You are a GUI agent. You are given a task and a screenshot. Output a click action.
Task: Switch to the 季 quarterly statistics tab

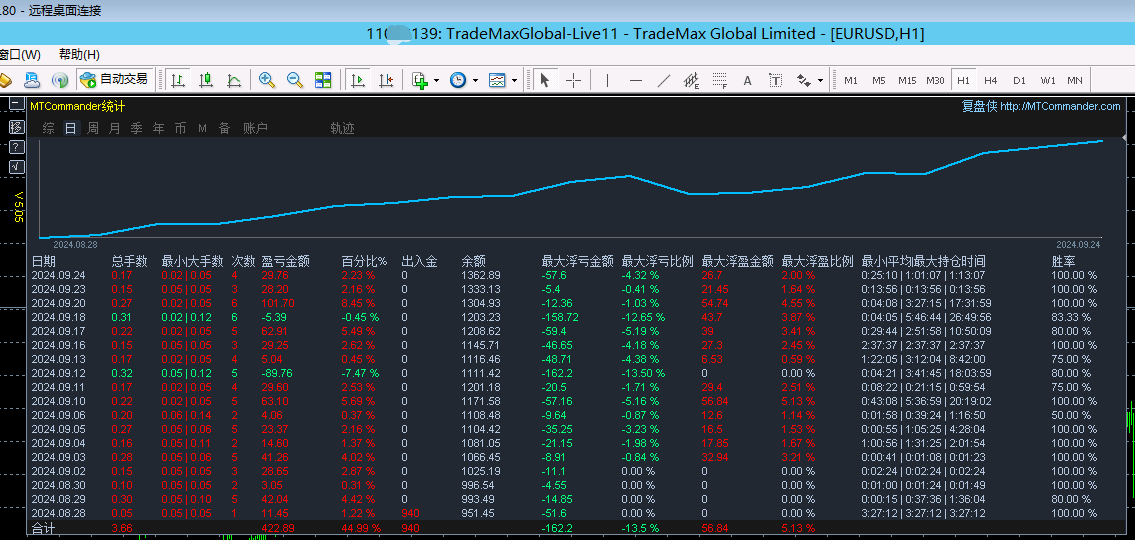(136, 128)
